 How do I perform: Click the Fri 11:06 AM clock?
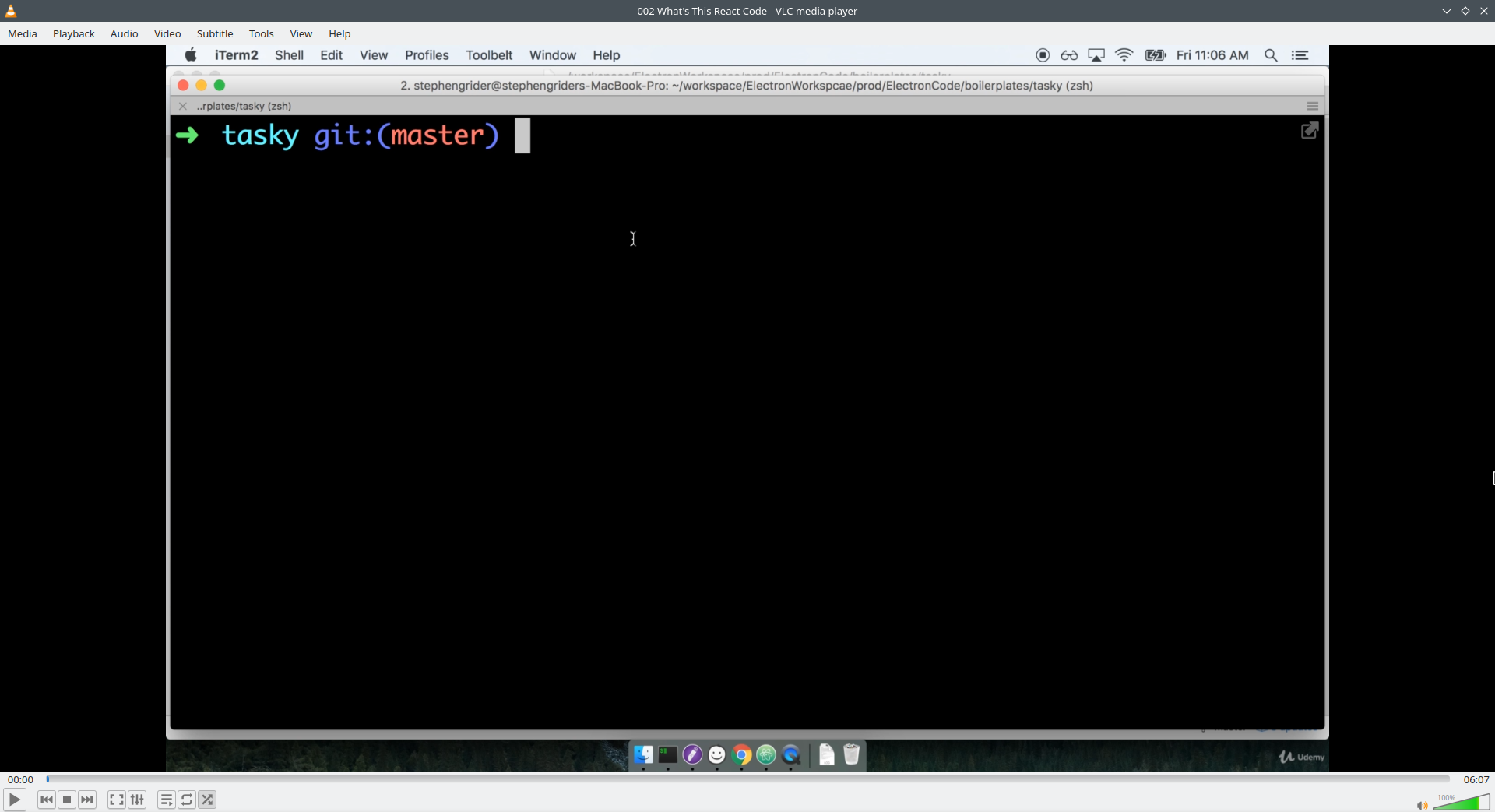[1212, 55]
